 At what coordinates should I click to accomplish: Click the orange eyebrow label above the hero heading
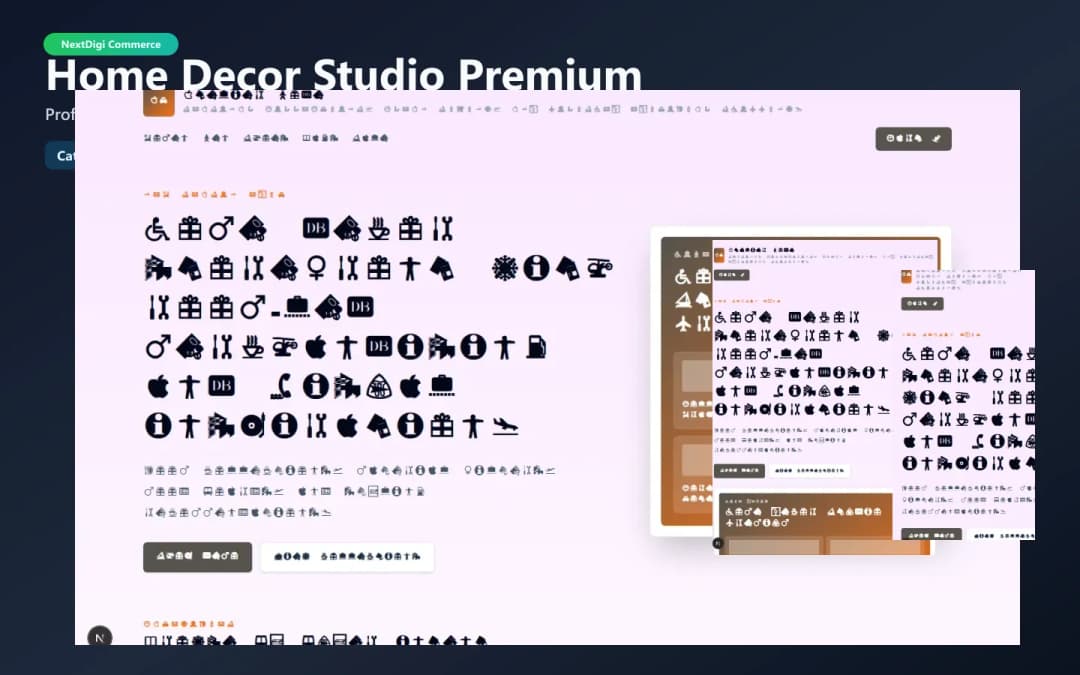[214, 195]
